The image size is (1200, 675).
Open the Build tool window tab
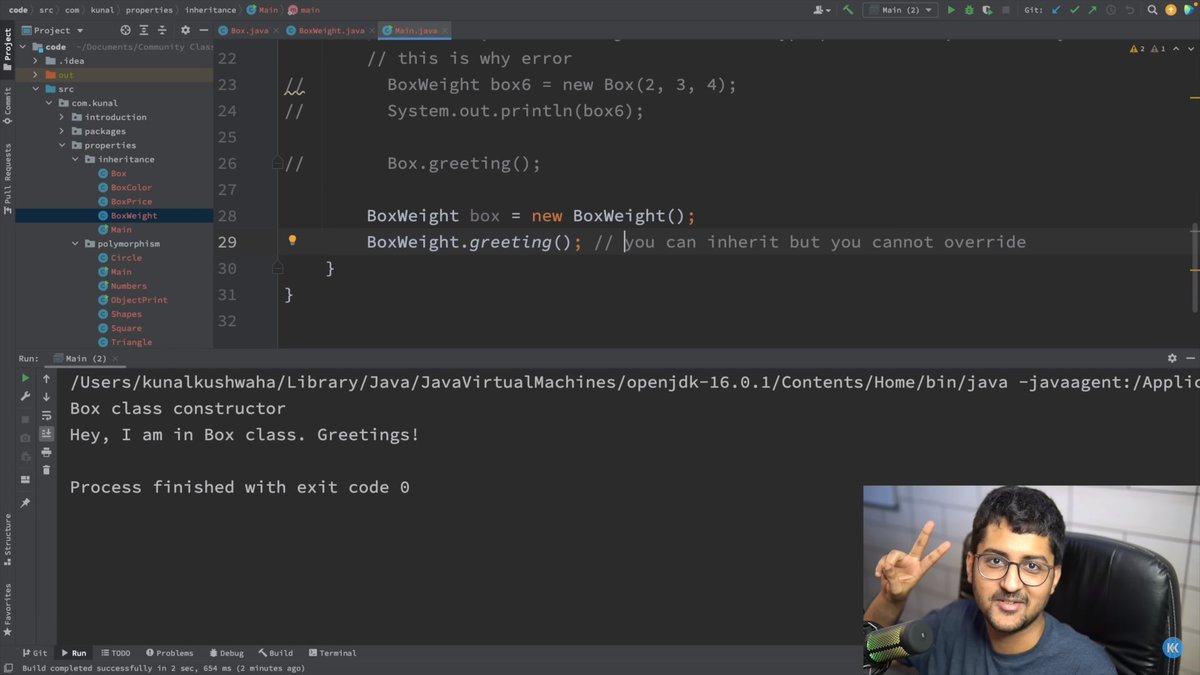click(275, 653)
